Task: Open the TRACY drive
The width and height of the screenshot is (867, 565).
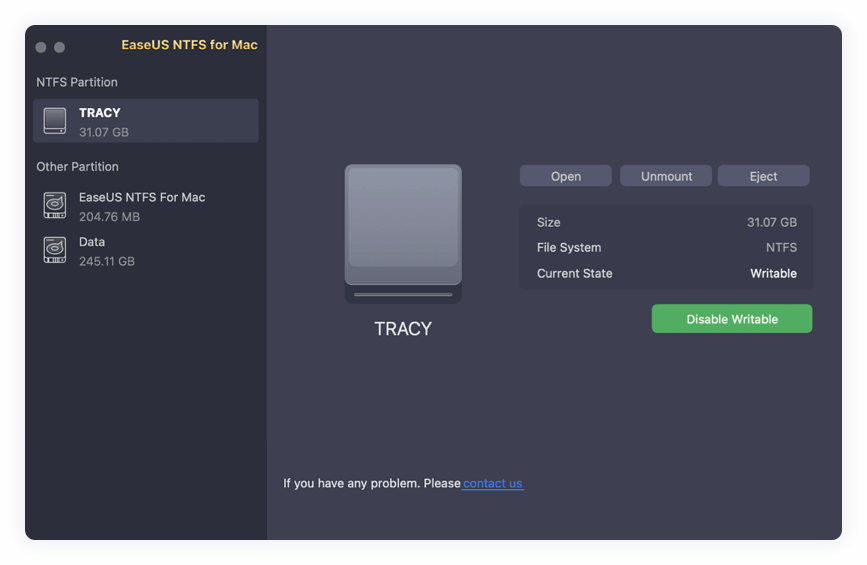Action: pos(566,176)
